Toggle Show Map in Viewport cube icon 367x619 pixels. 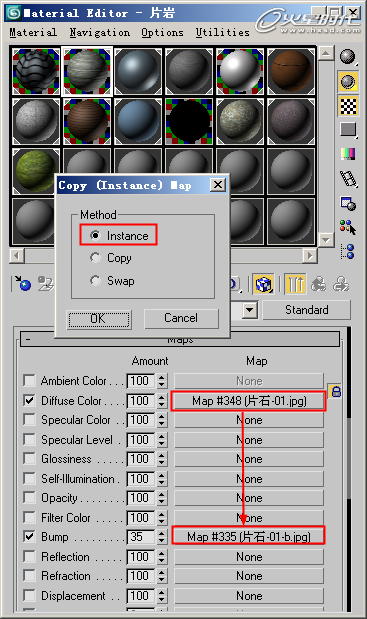point(263,284)
